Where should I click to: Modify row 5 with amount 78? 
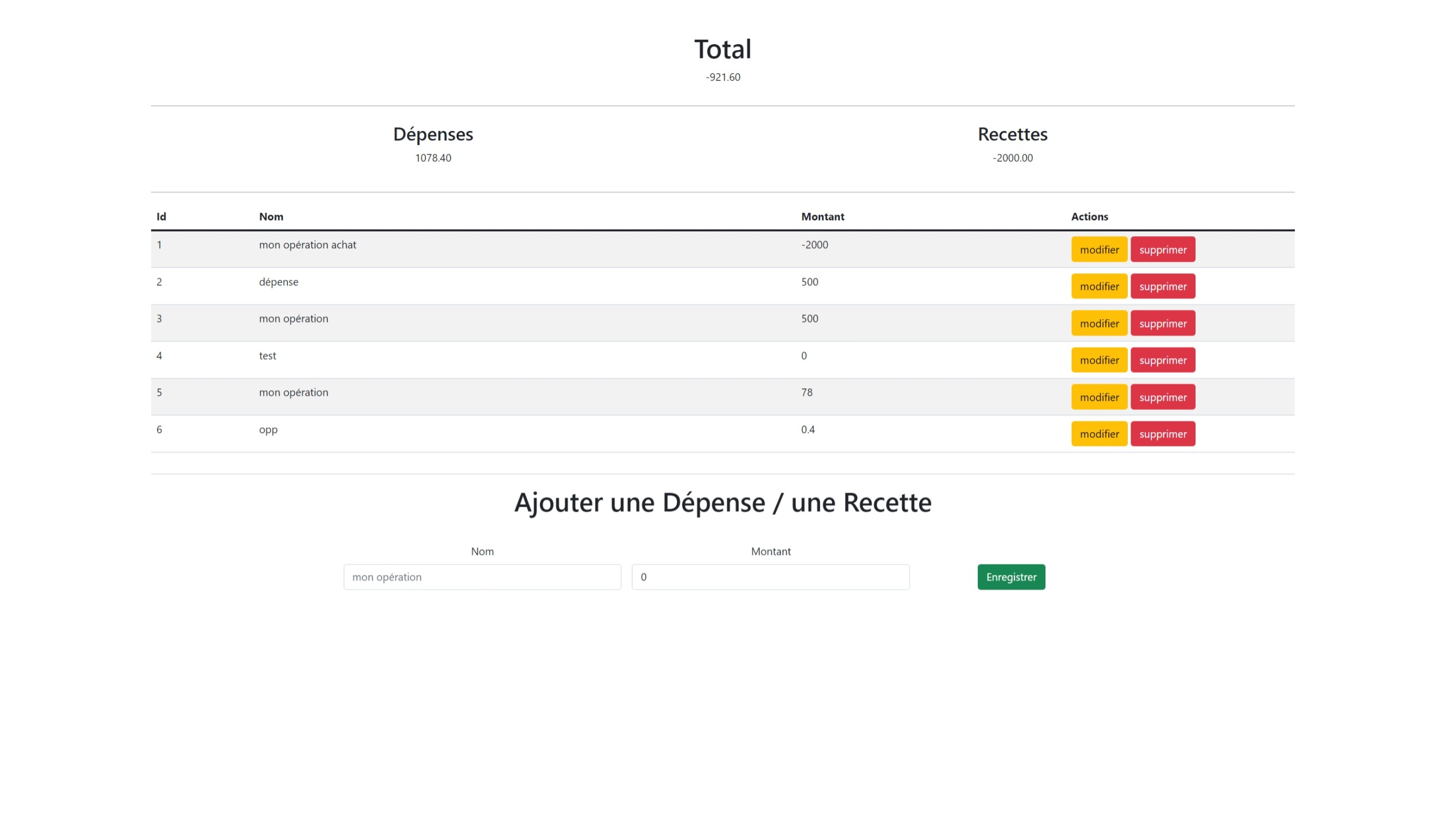click(x=1099, y=397)
